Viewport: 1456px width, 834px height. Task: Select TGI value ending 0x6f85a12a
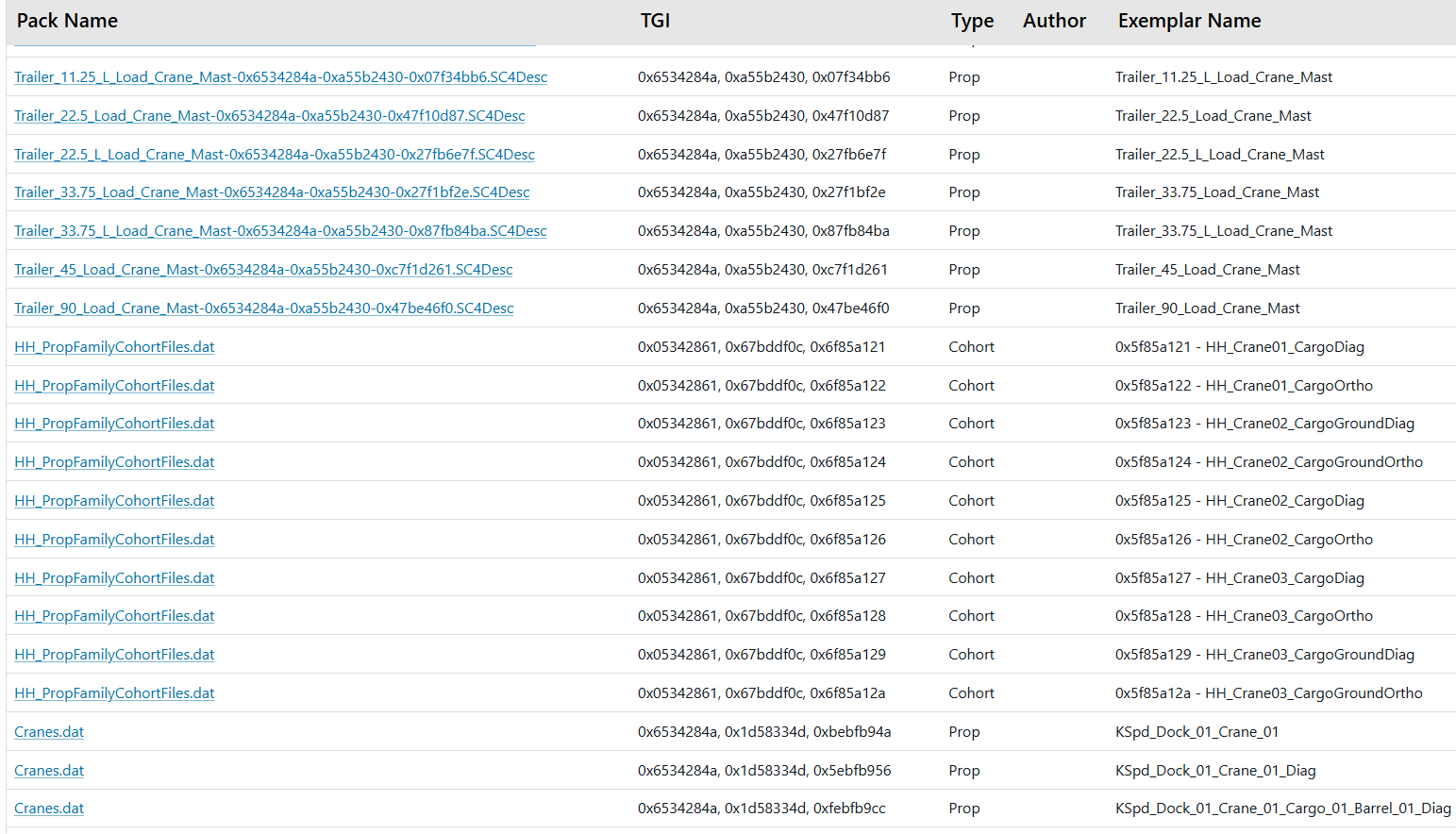point(761,693)
